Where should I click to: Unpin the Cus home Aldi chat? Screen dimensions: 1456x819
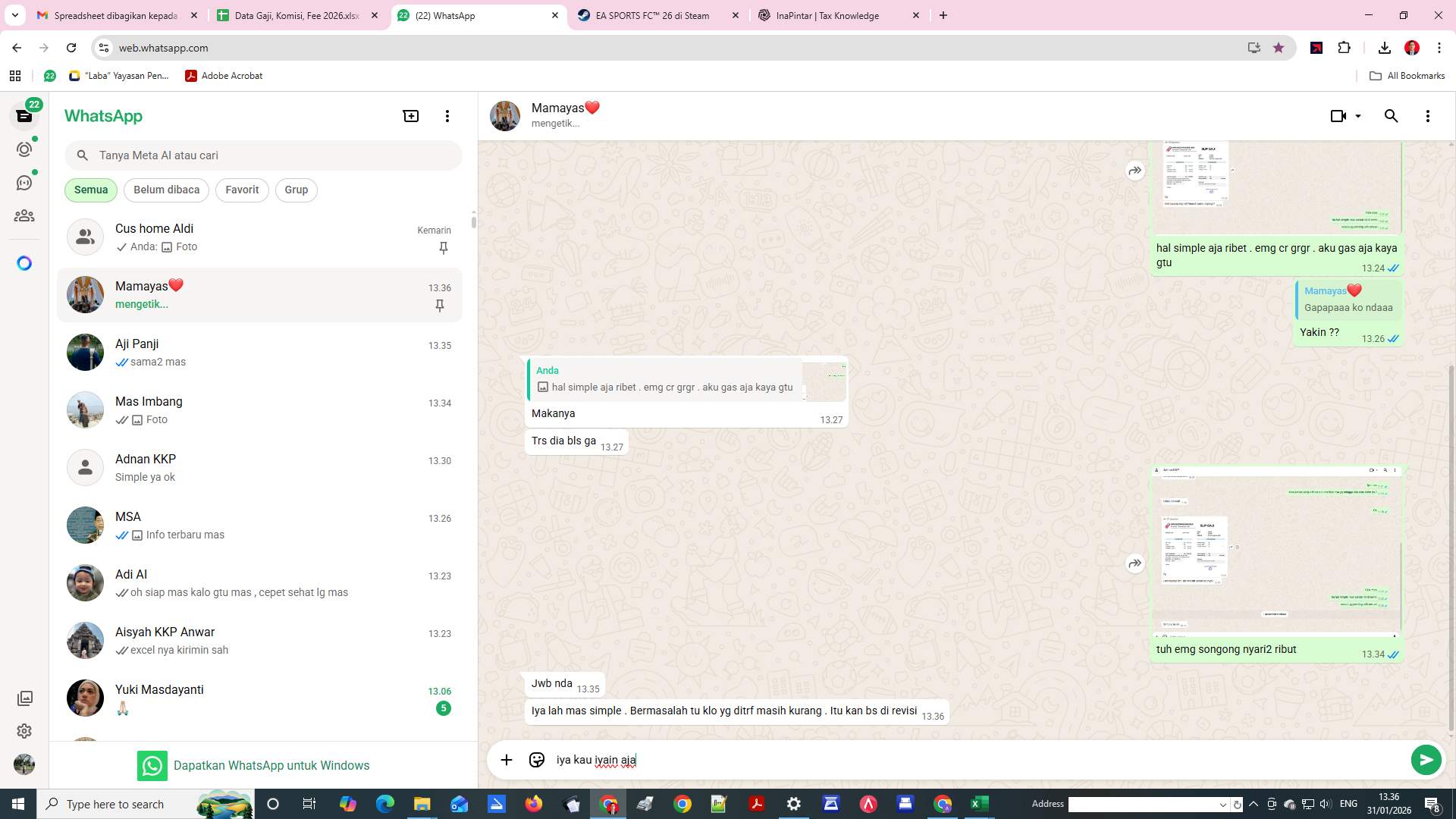pyautogui.click(x=443, y=248)
